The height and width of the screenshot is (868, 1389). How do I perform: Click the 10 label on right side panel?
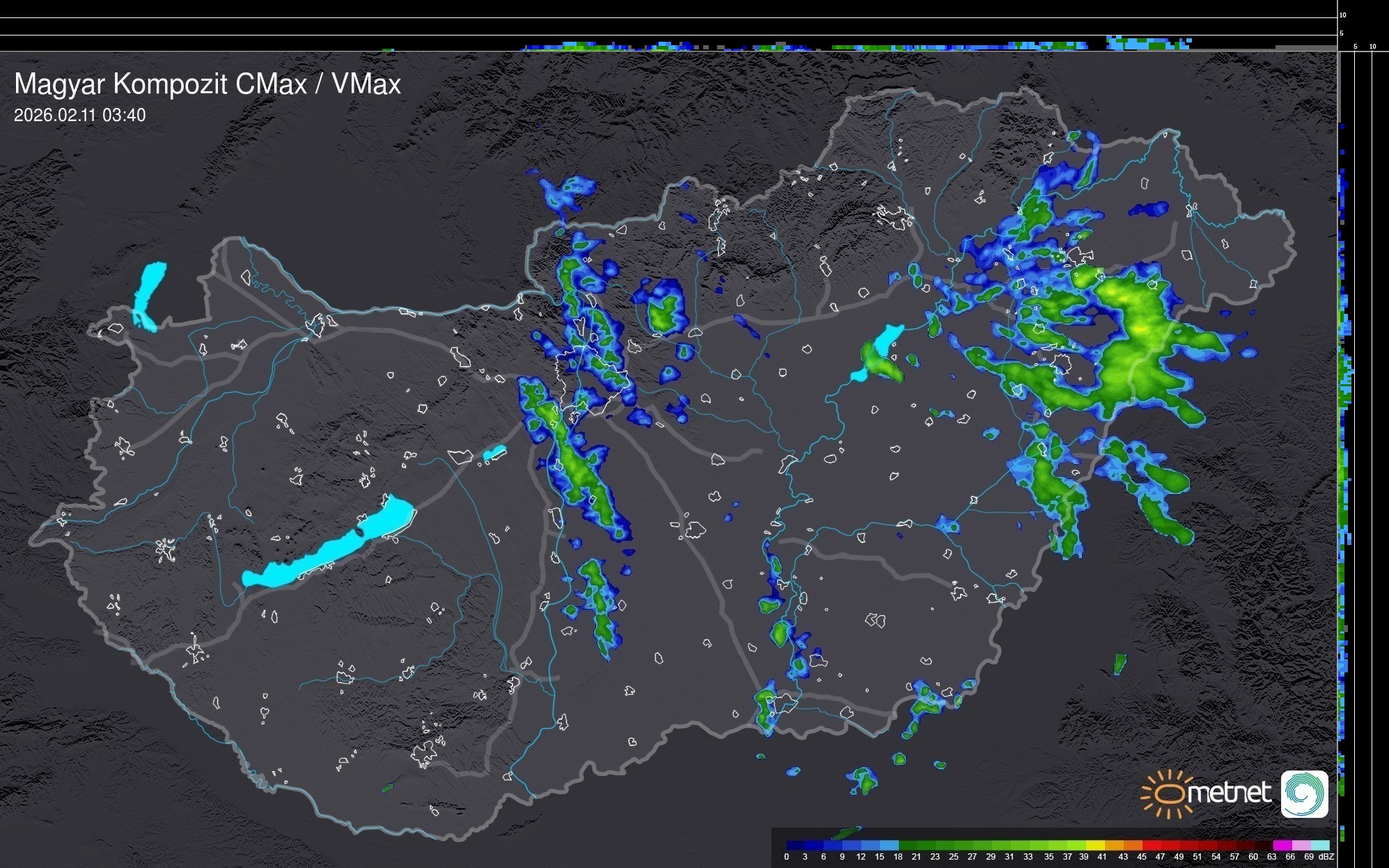(1372, 47)
